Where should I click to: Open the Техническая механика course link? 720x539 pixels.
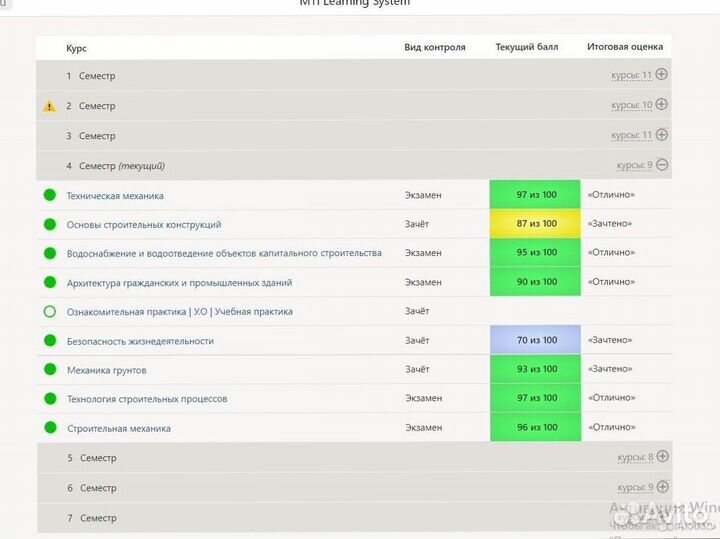pyautogui.click(x=115, y=196)
